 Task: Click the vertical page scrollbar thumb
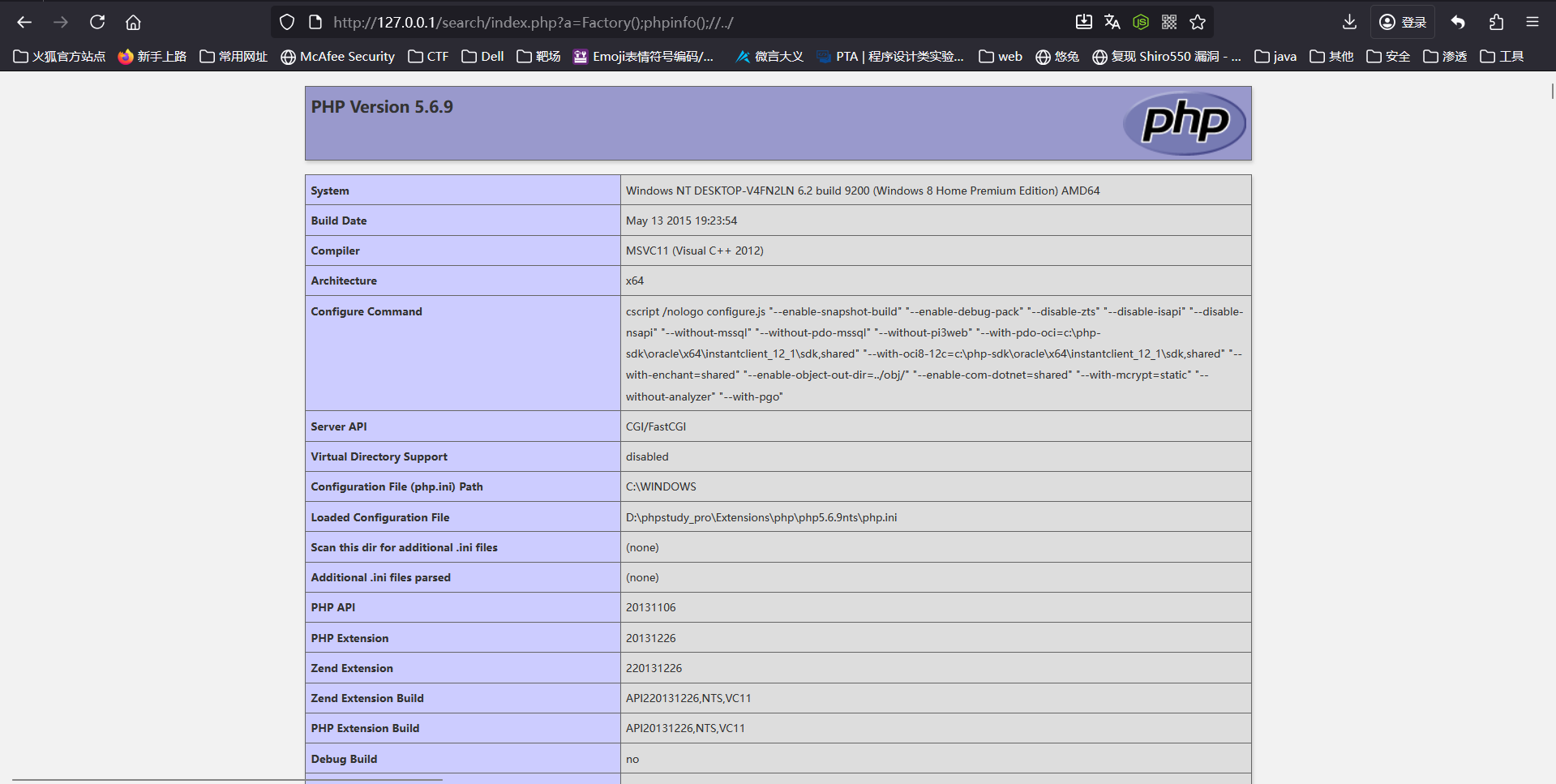(1552, 91)
